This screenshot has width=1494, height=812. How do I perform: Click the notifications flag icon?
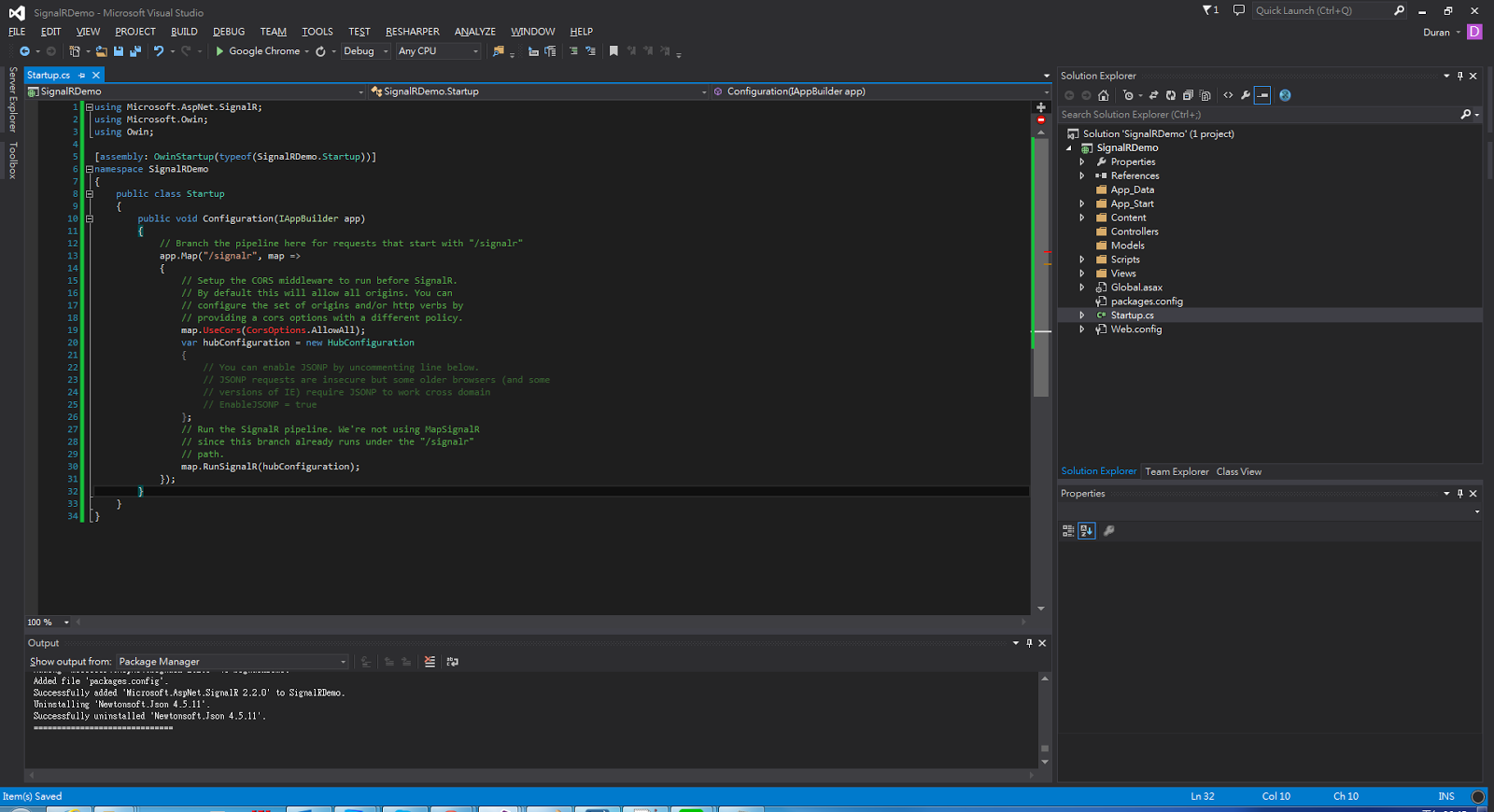[x=1209, y=10]
